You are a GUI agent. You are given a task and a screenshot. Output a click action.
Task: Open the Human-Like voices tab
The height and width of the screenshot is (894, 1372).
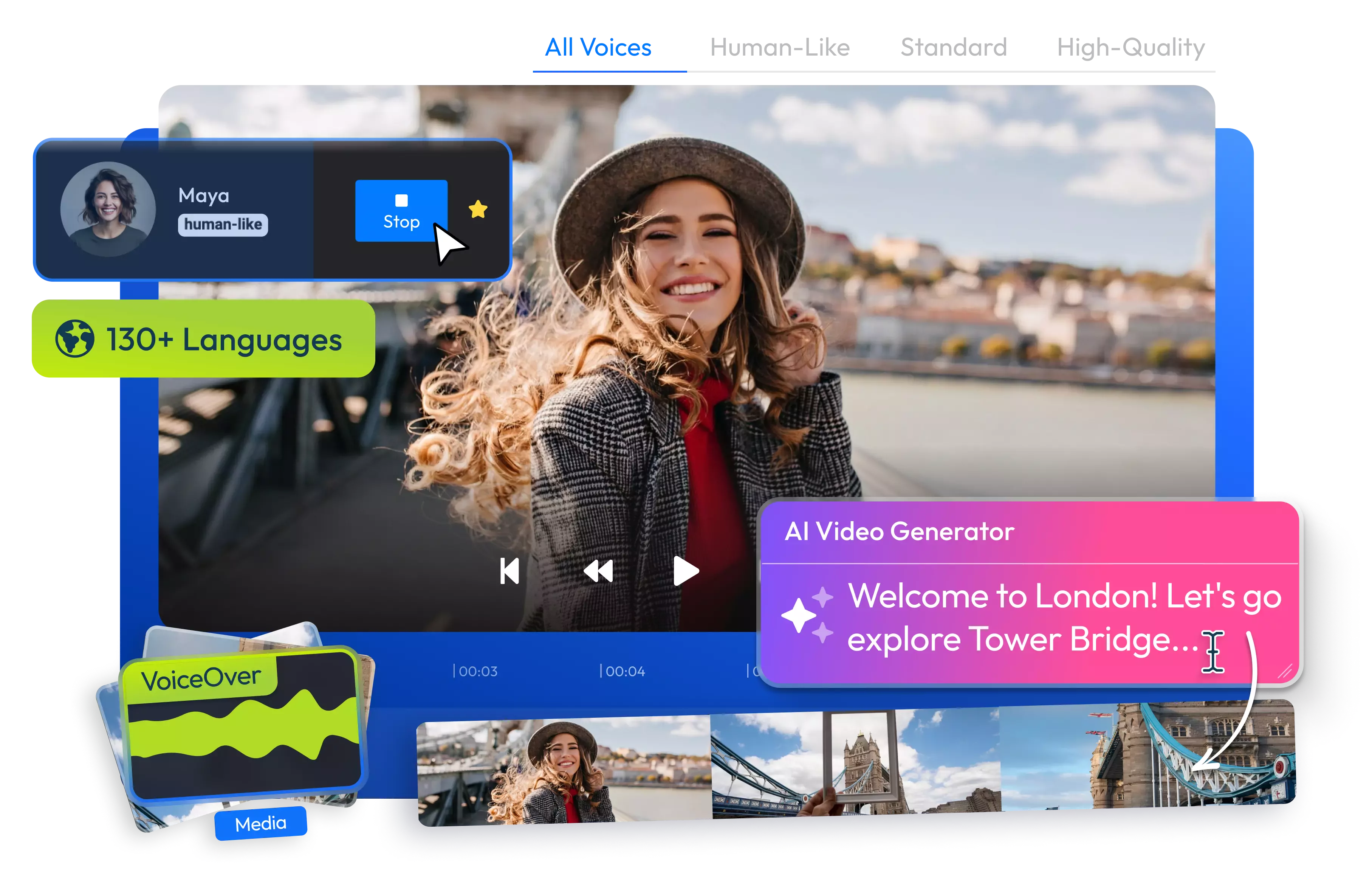[x=779, y=47]
